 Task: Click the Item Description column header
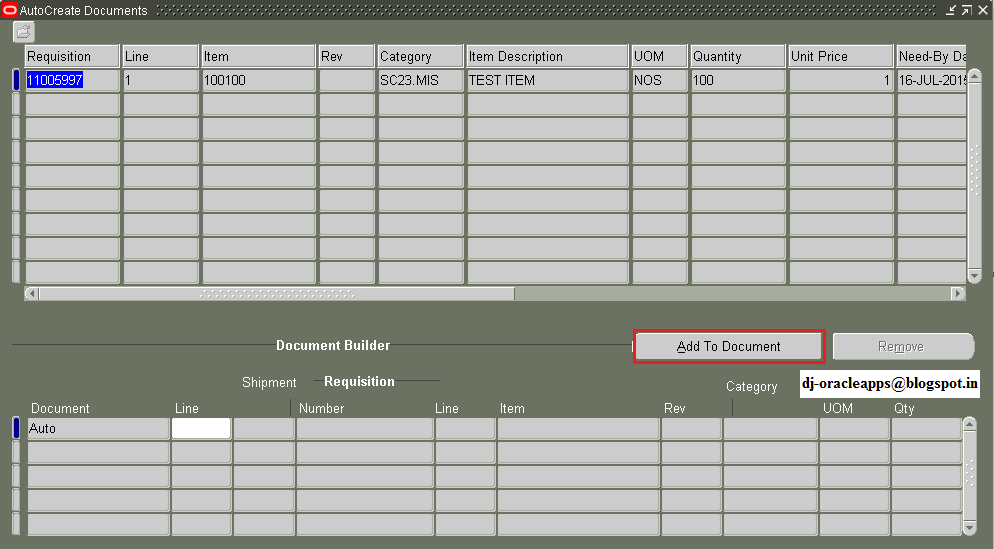(x=547, y=56)
